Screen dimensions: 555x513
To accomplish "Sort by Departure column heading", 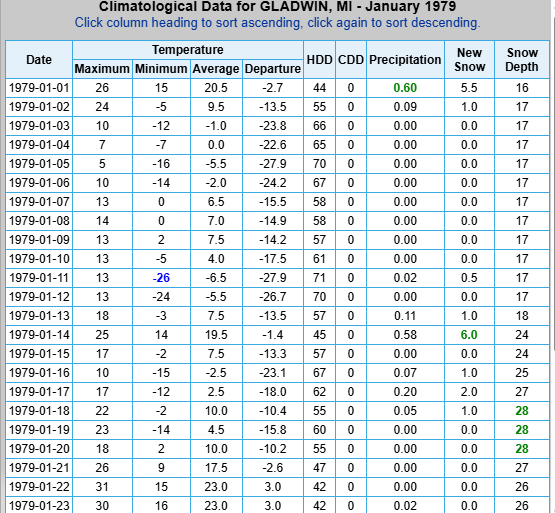I will 273,69.
